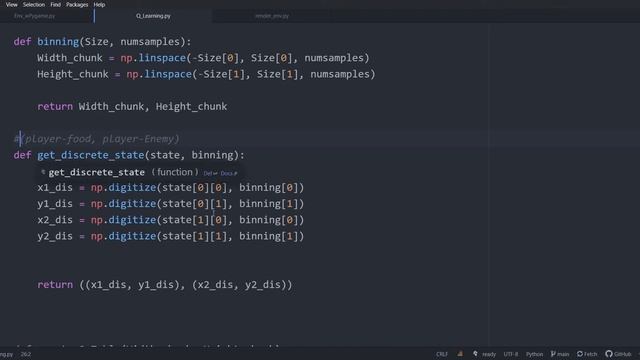Viewport: 640px width, 360px height.
Task: Click the linter warning icon in status bar
Action: [460, 354]
